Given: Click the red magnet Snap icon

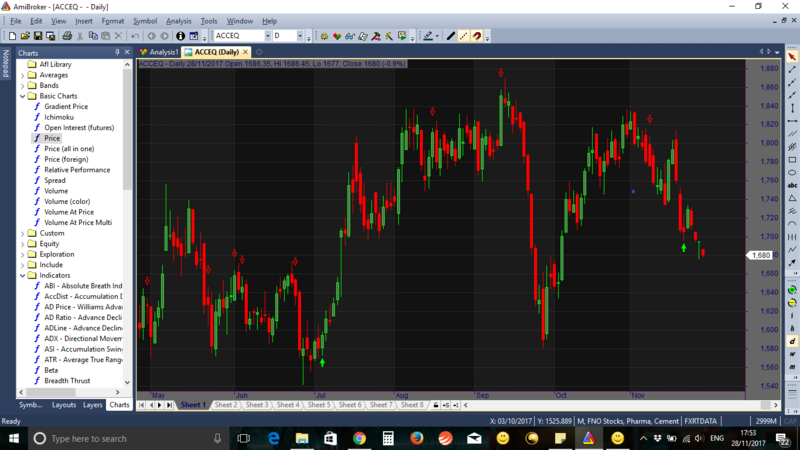Looking at the screenshot, I should [x=477, y=36].
